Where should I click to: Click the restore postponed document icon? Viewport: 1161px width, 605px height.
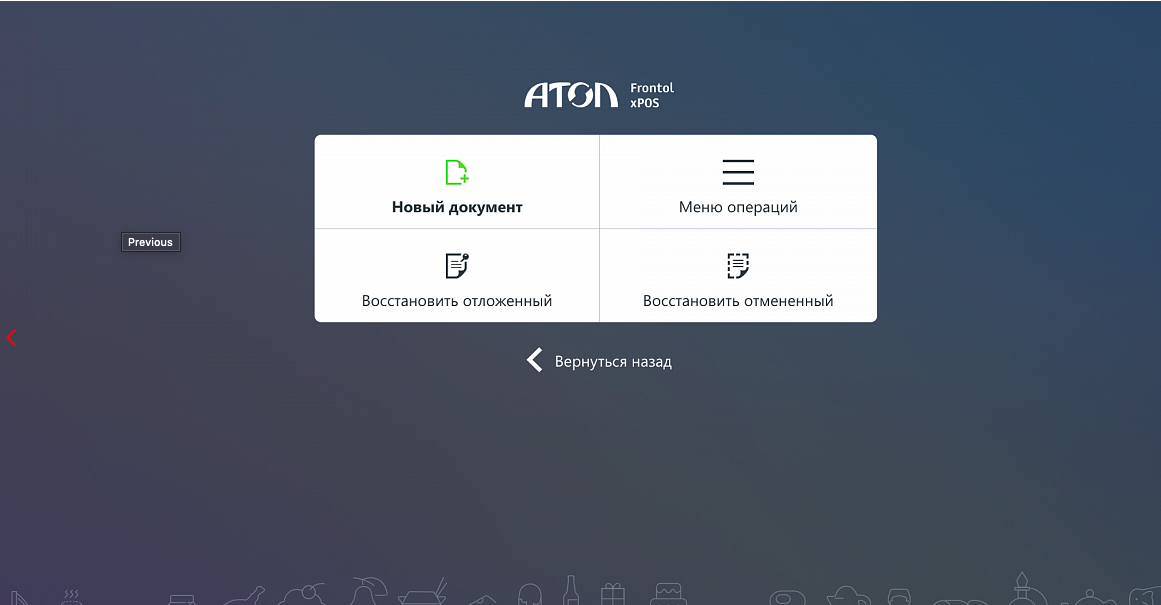pos(457,265)
